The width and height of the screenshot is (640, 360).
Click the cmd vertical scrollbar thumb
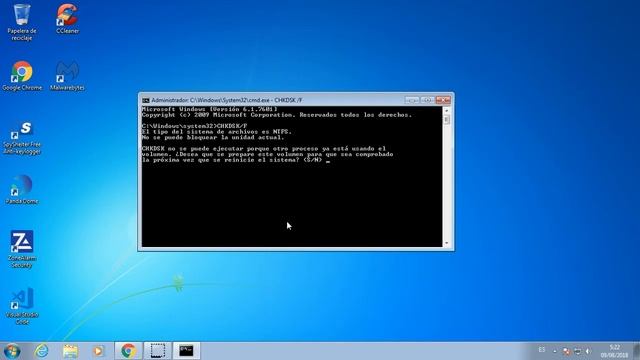click(x=446, y=120)
